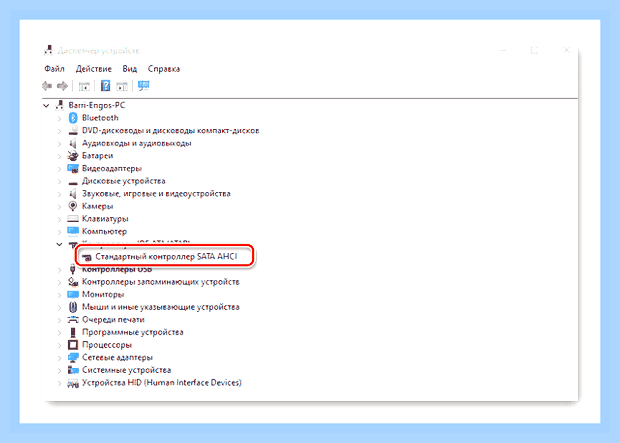This screenshot has width=620, height=443.
Task: Click the Forward arrow toolbar icon
Action: coord(62,86)
